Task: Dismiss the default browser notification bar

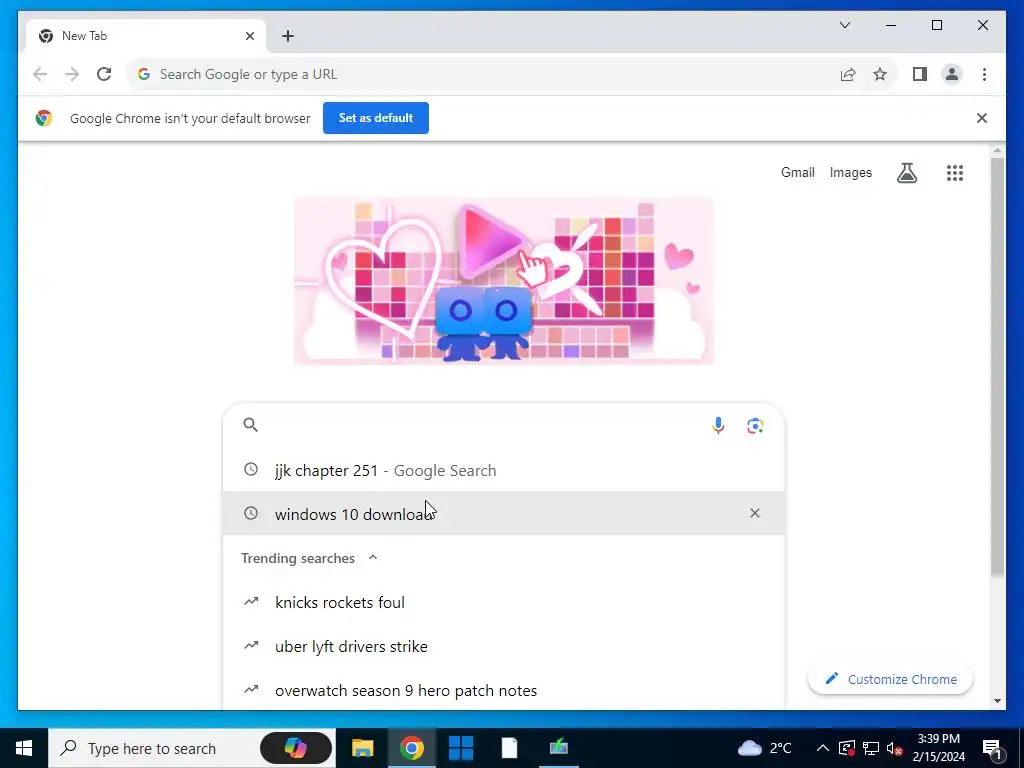Action: pos(982,118)
